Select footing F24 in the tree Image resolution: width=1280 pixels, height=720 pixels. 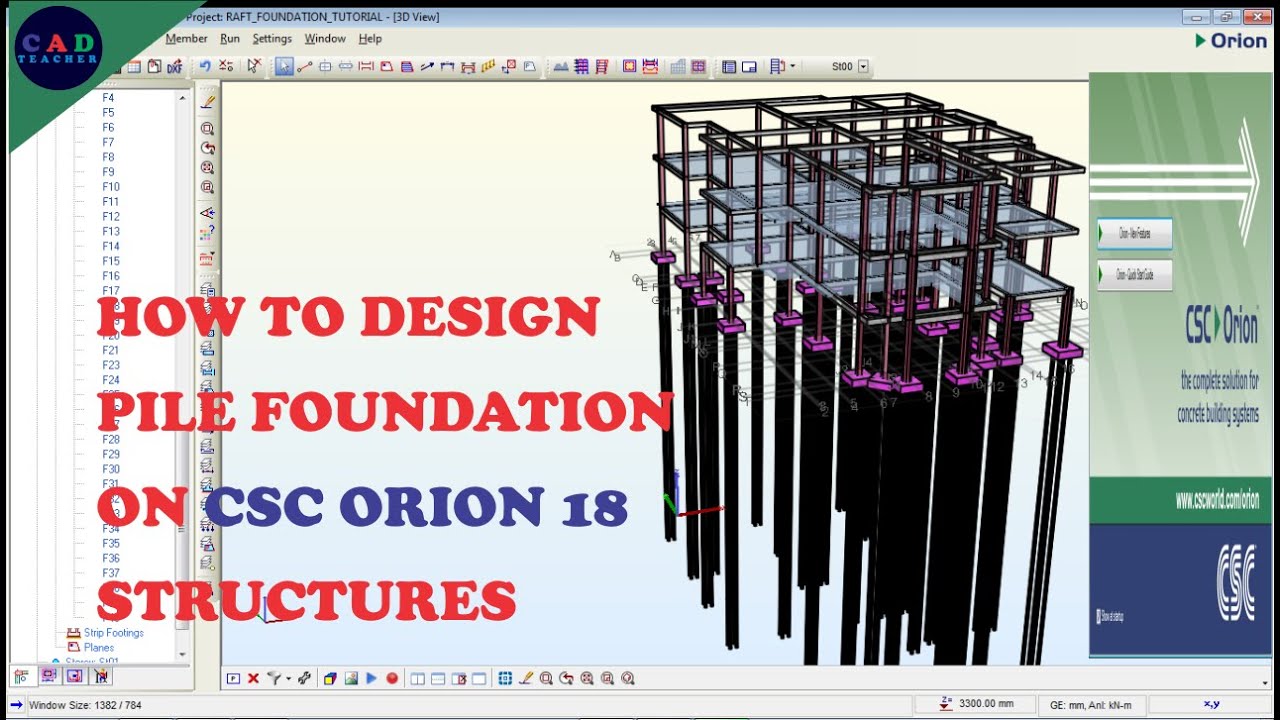click(110, 380)
